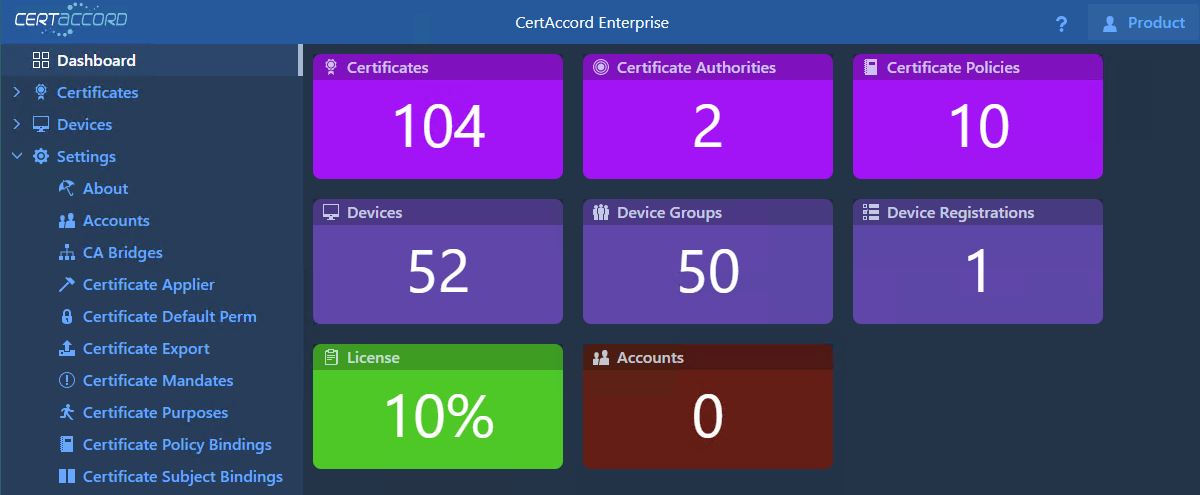Open the About settings page
Viewport: 1200px width, 495px height.
coord(105,188)
